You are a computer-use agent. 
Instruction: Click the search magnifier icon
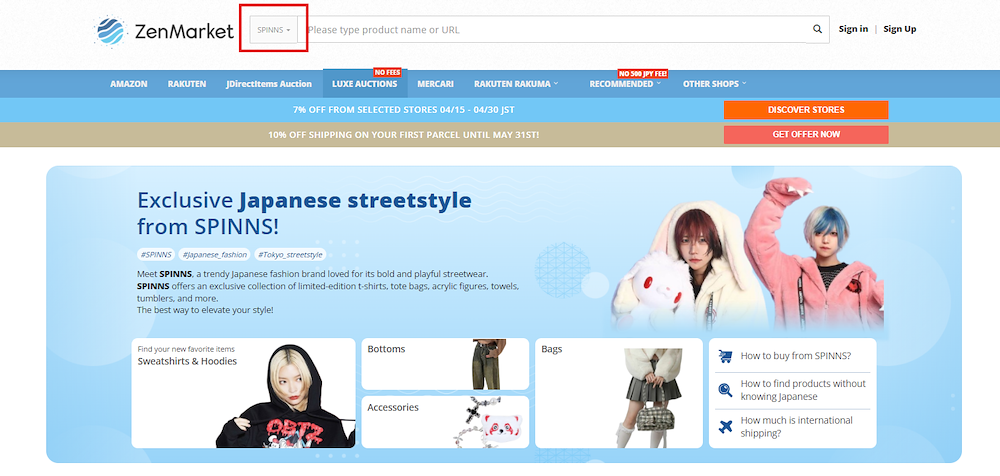[x=817, y=29]
